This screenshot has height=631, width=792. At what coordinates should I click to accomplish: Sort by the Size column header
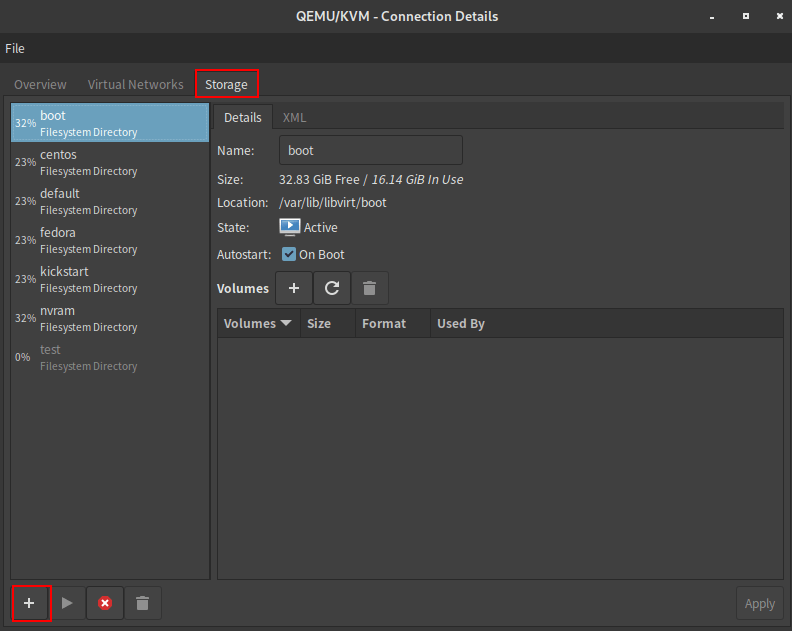[328, 323]
